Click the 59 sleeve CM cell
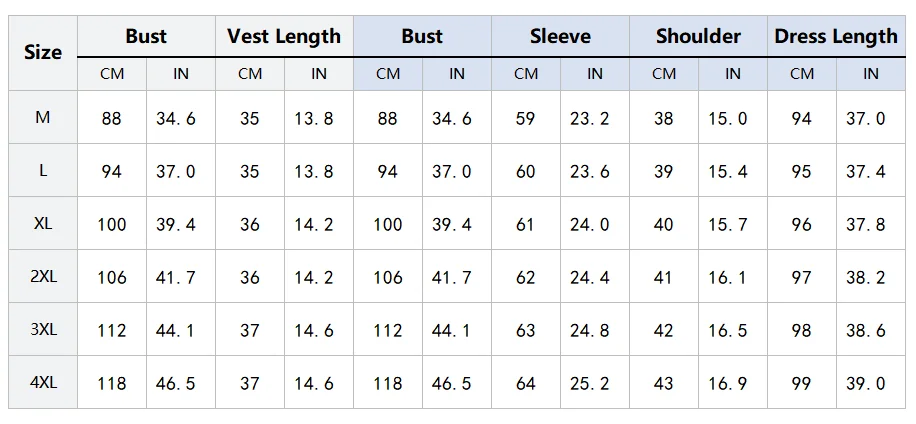The image size is (916, 424). [526, 118]
